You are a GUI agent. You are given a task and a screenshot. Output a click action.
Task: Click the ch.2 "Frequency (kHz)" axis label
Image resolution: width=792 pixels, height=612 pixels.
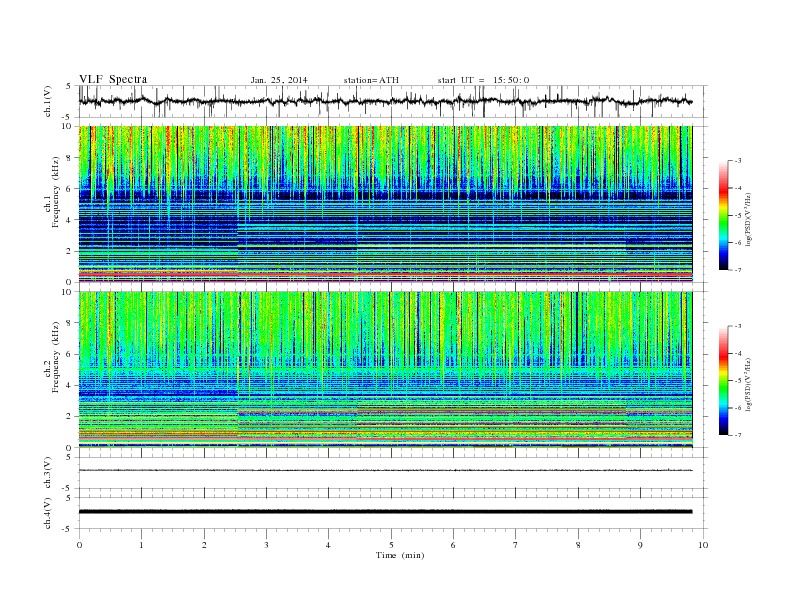tap(56, 356)
